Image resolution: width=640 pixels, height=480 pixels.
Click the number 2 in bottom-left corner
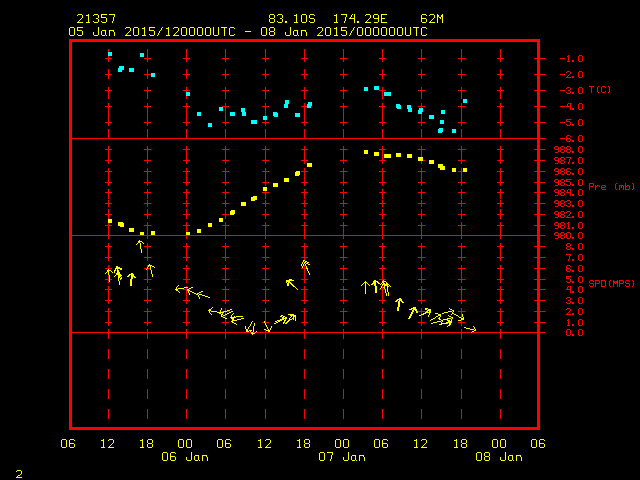coord(19,474)
